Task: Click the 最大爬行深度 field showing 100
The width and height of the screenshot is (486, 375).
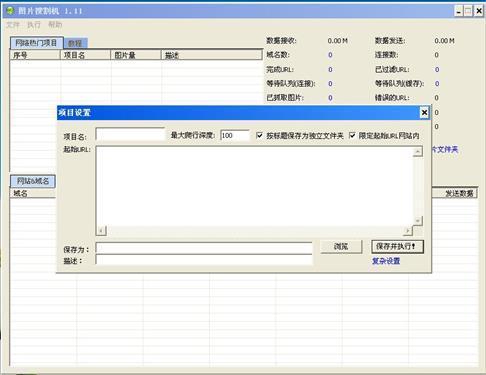Action: (235, 135)
